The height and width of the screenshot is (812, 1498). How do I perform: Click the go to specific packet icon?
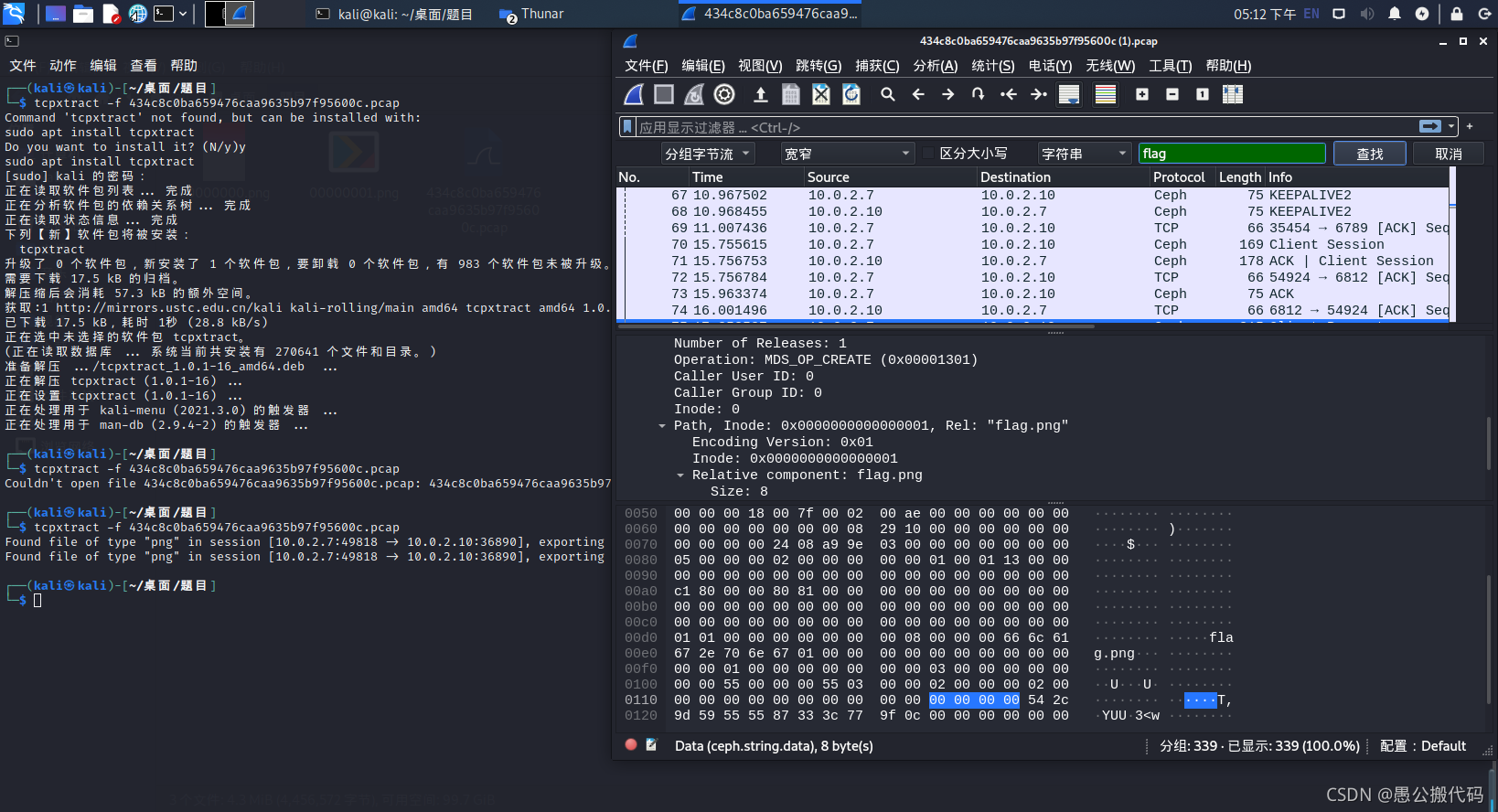click(x=978, y=94)
